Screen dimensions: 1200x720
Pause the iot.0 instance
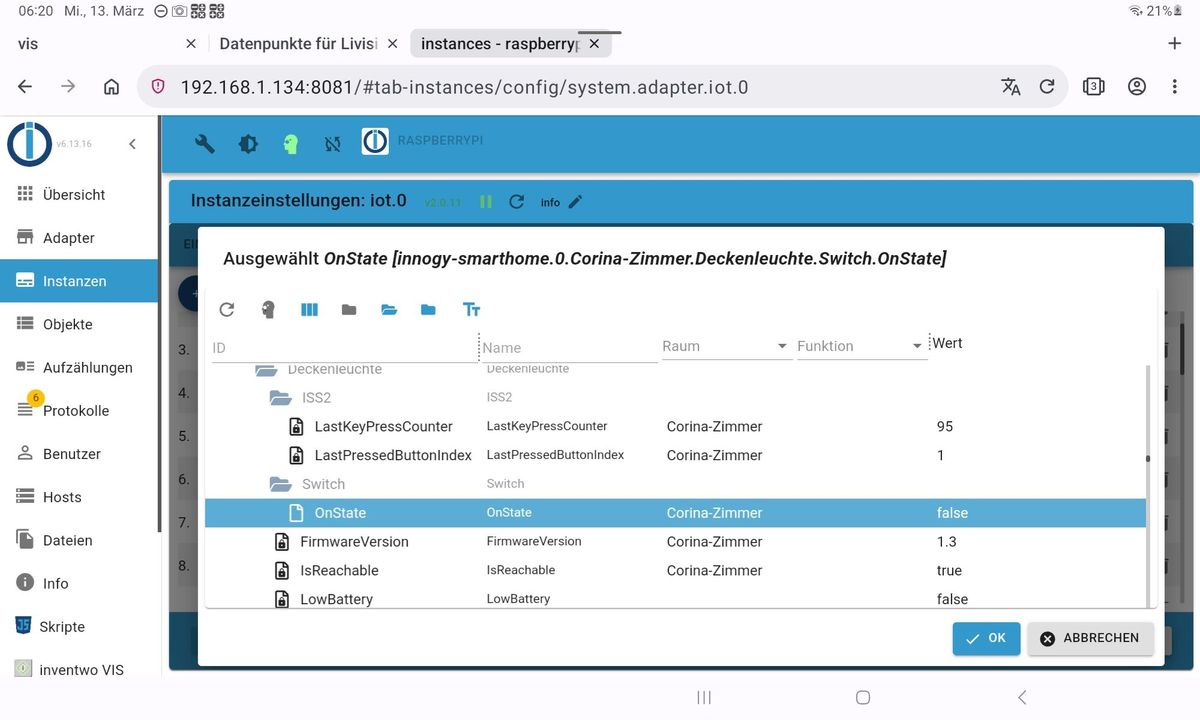coord(486,202)
